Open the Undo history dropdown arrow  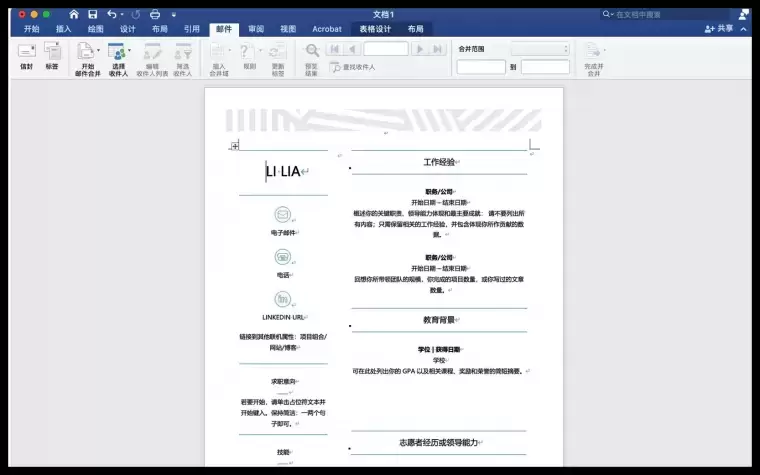122,15
